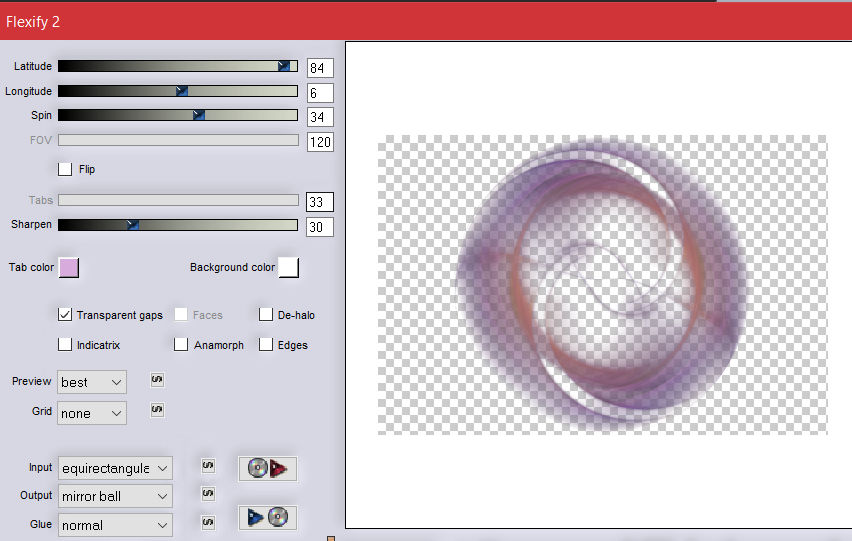Viewport: 852px width, 541px height.
Task: Click the reset icon beside Preview dropdown
Action: (x=157, y=380)
